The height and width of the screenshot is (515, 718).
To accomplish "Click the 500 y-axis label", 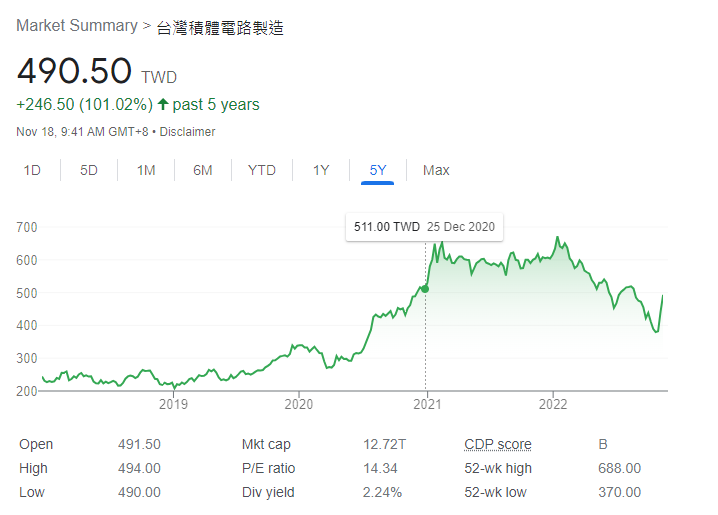I will click(27, 293).
